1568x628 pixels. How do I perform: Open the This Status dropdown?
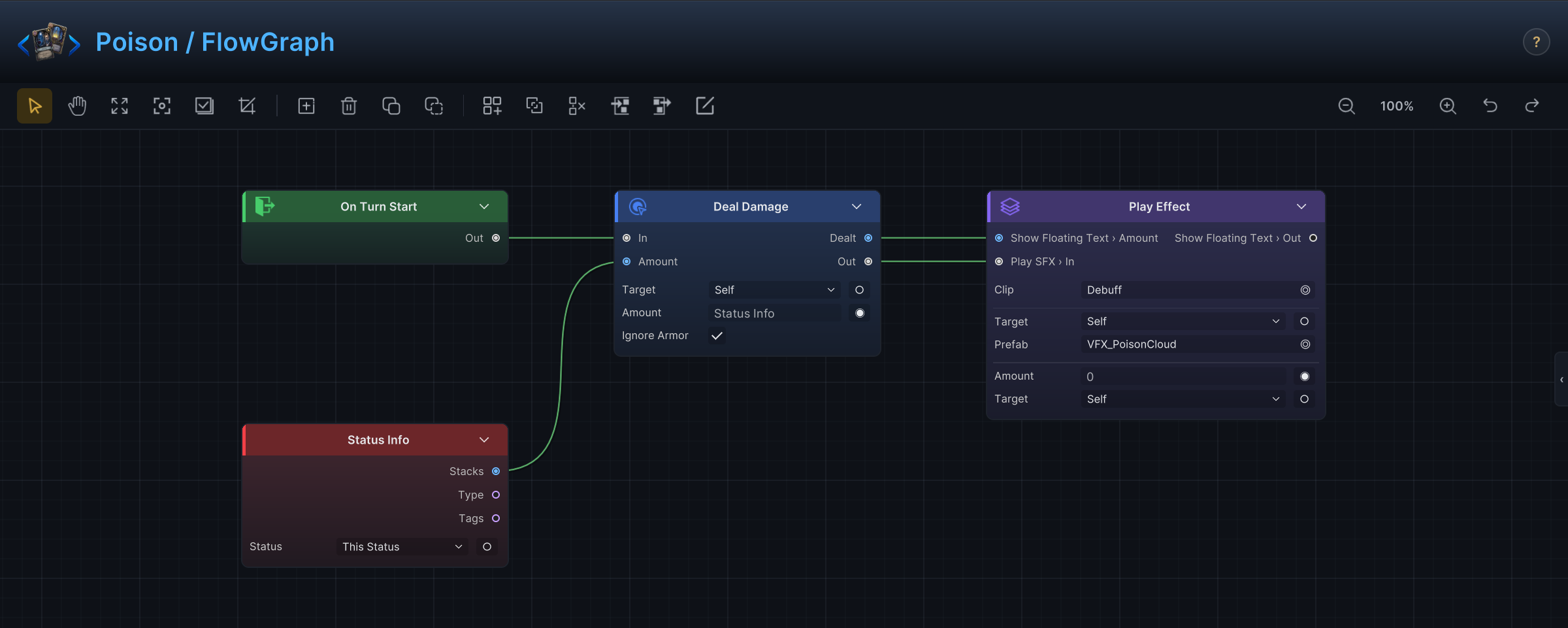tap(402, 546)
